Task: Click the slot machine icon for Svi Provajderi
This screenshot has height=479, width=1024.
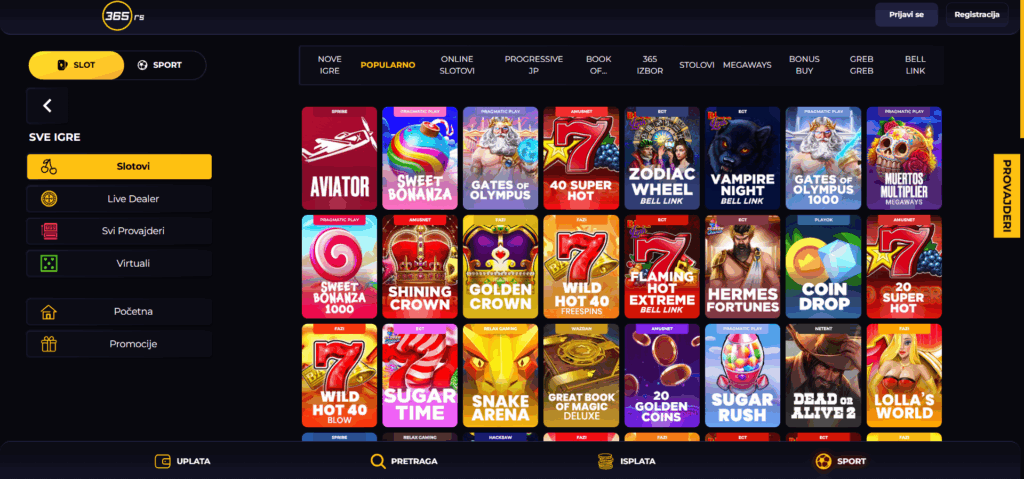Action: [48, 231]
